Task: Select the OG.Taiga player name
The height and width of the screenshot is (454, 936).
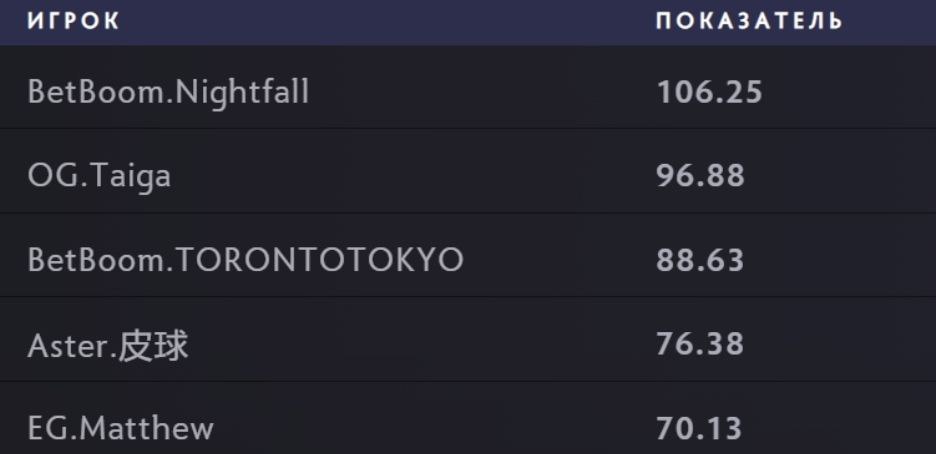Action: [x=99, y=176]
